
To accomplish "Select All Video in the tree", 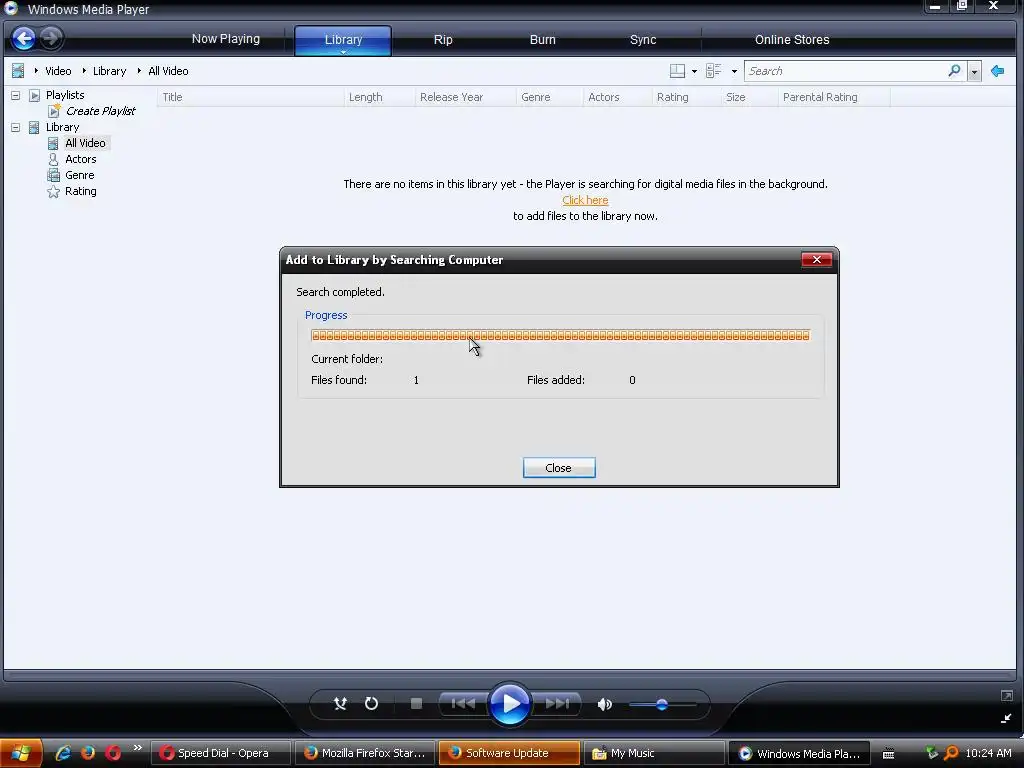I will [x=85, y=143].
